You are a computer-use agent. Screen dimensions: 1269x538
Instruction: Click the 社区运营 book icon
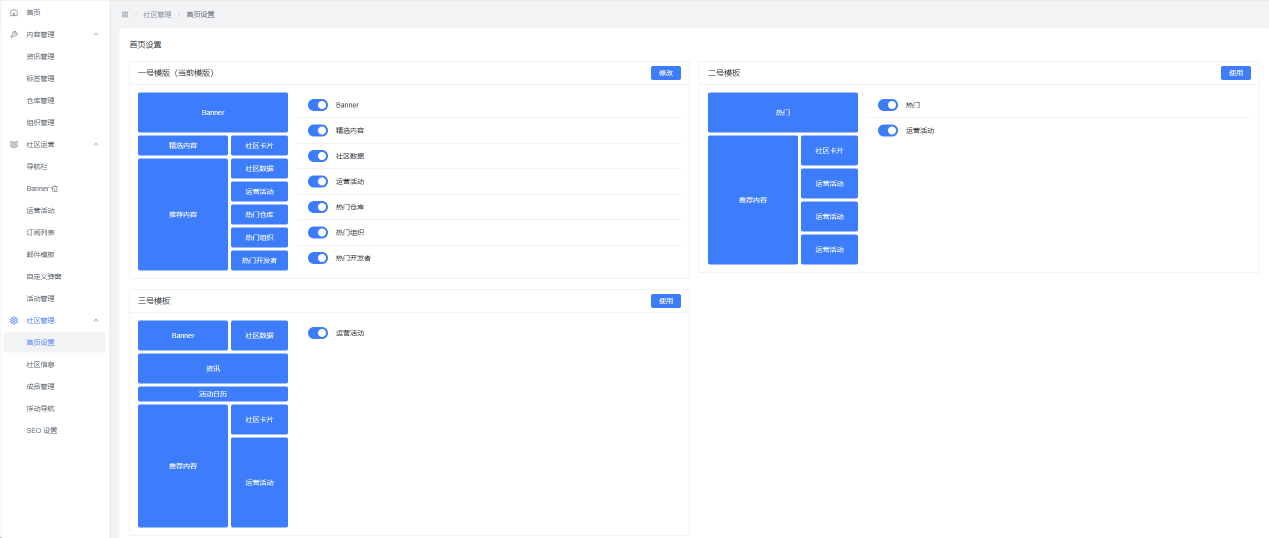tap(13, 144)
